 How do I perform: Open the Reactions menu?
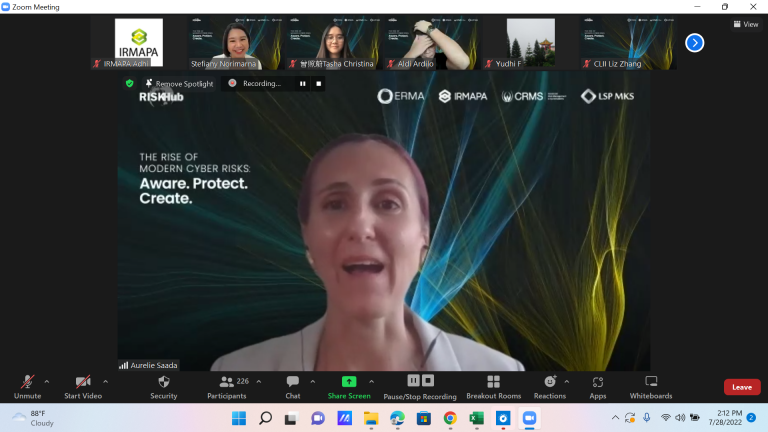click(x=549, y=383)
